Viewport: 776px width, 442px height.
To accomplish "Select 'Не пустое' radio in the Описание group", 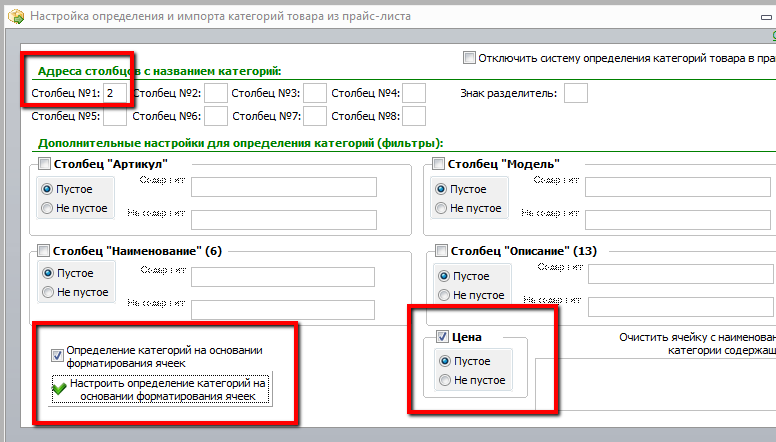I will [x=444, y=295].
